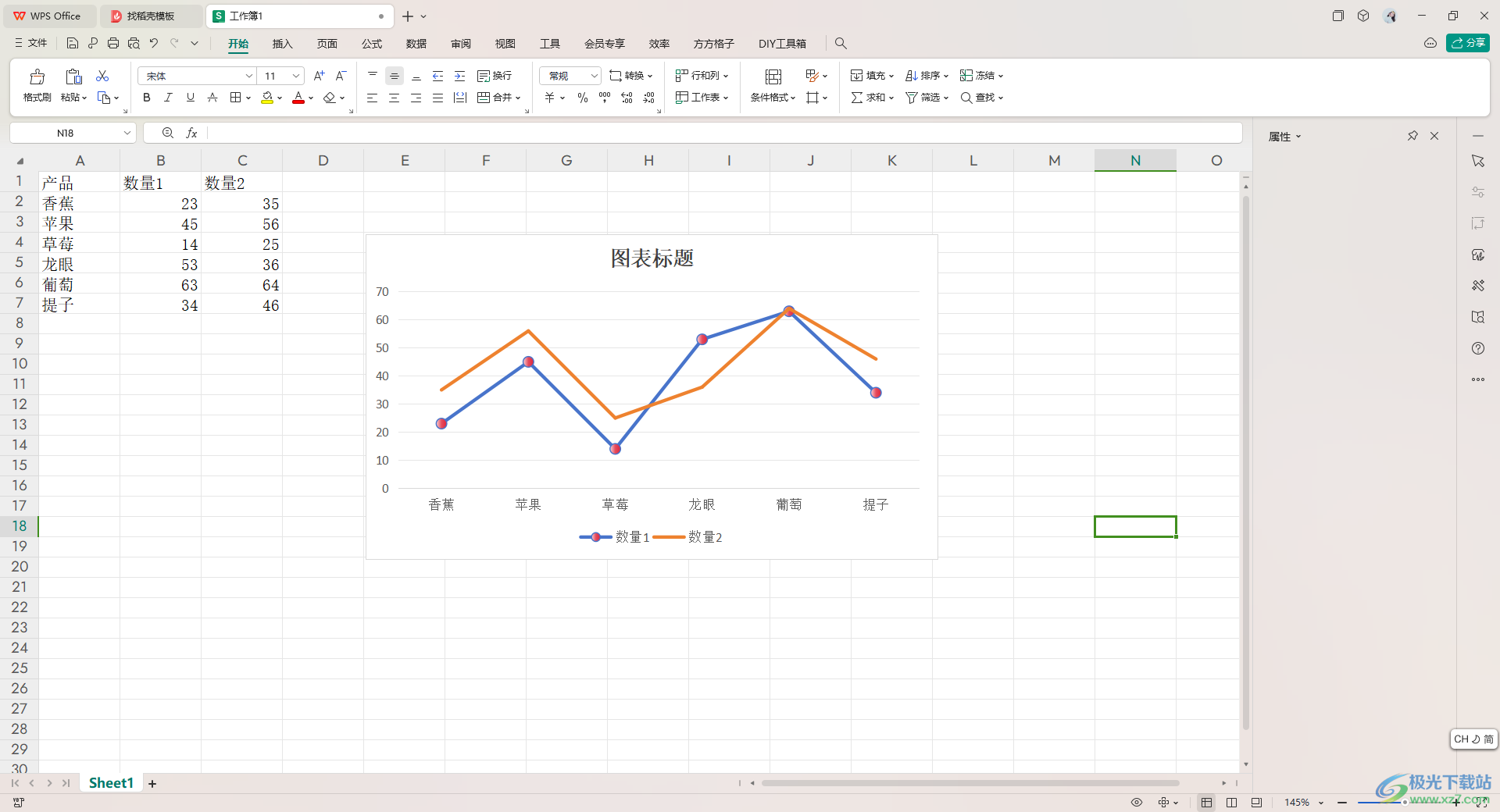
Task: Click the Print icon in quick toolbar
Action: pyautogui.click(x=113, y=44)
